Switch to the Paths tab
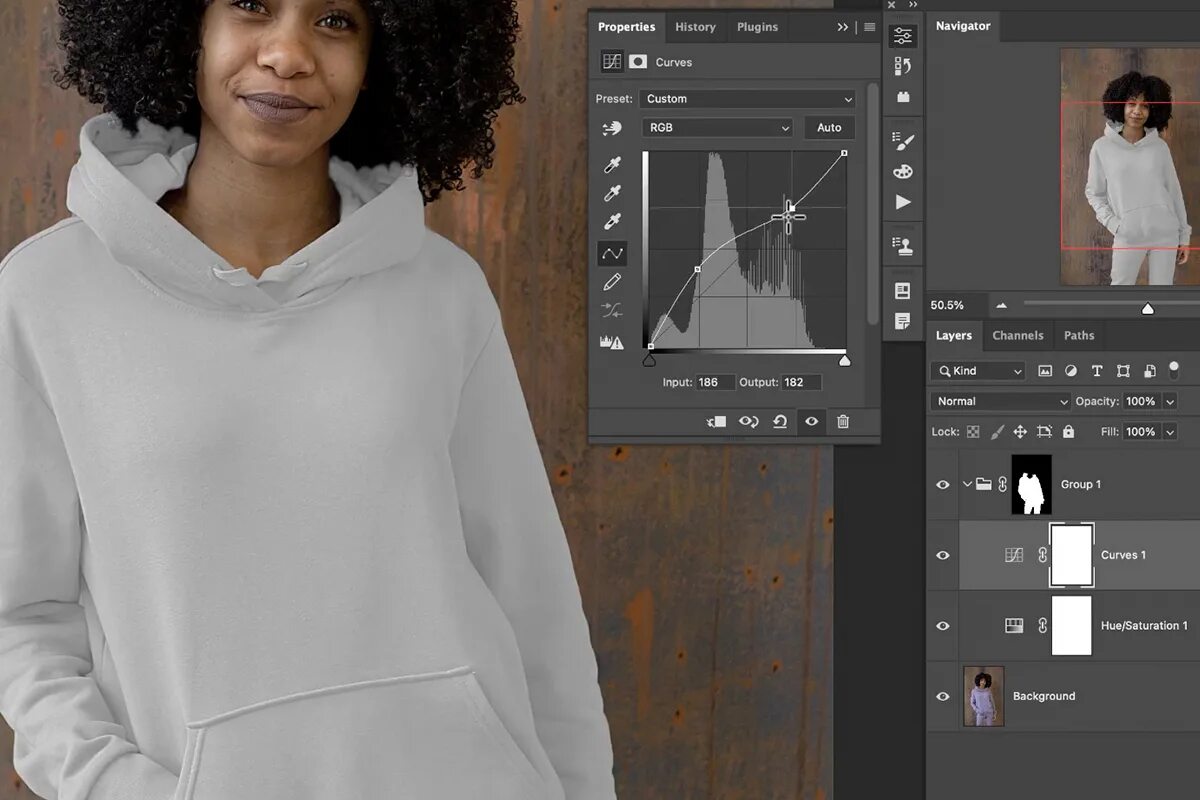This screenshot has height=800, width=1200. pyautogui.click(x=1079, y=336)
